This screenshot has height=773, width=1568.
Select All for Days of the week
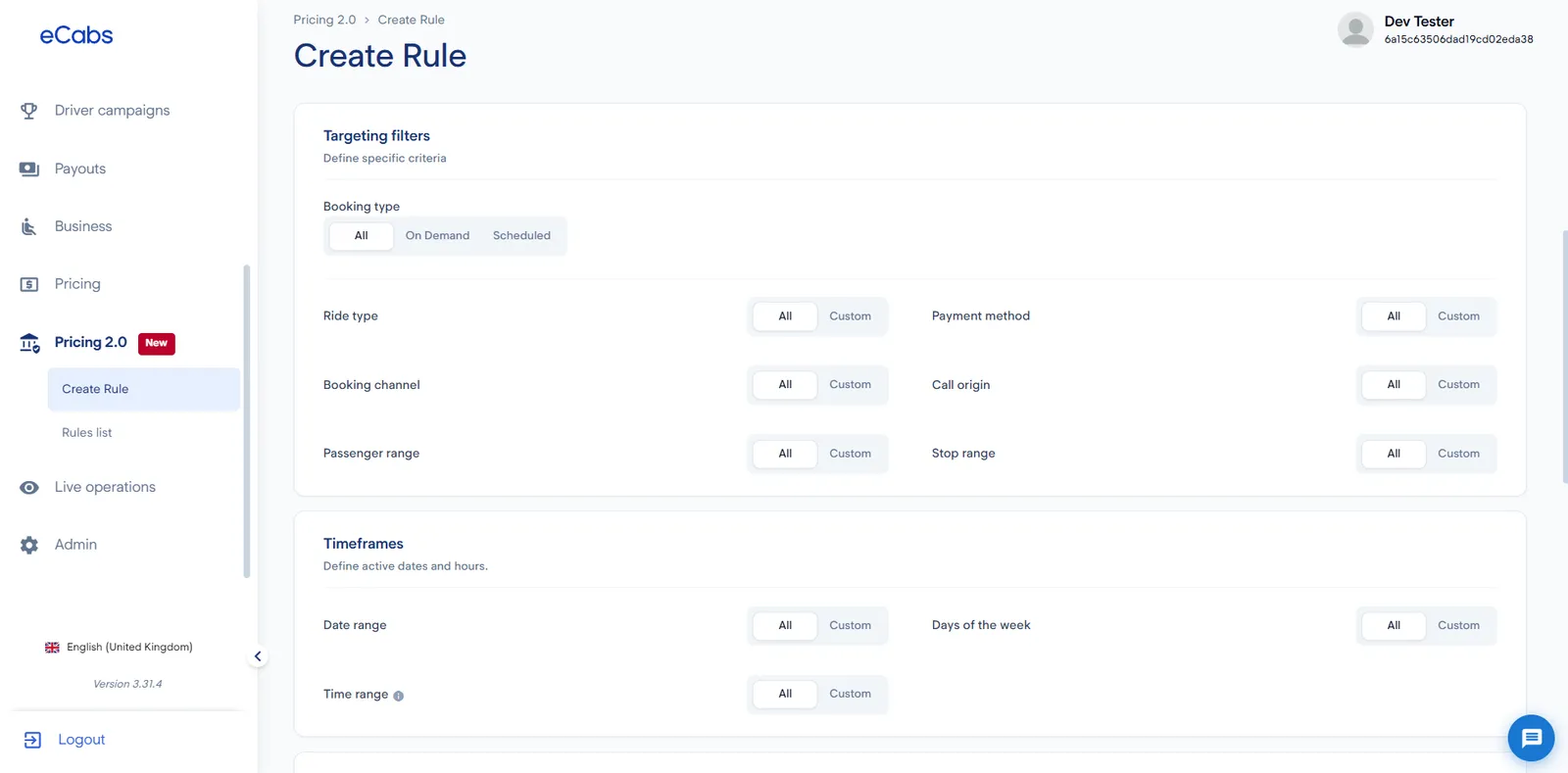[x=1394, y=625]
